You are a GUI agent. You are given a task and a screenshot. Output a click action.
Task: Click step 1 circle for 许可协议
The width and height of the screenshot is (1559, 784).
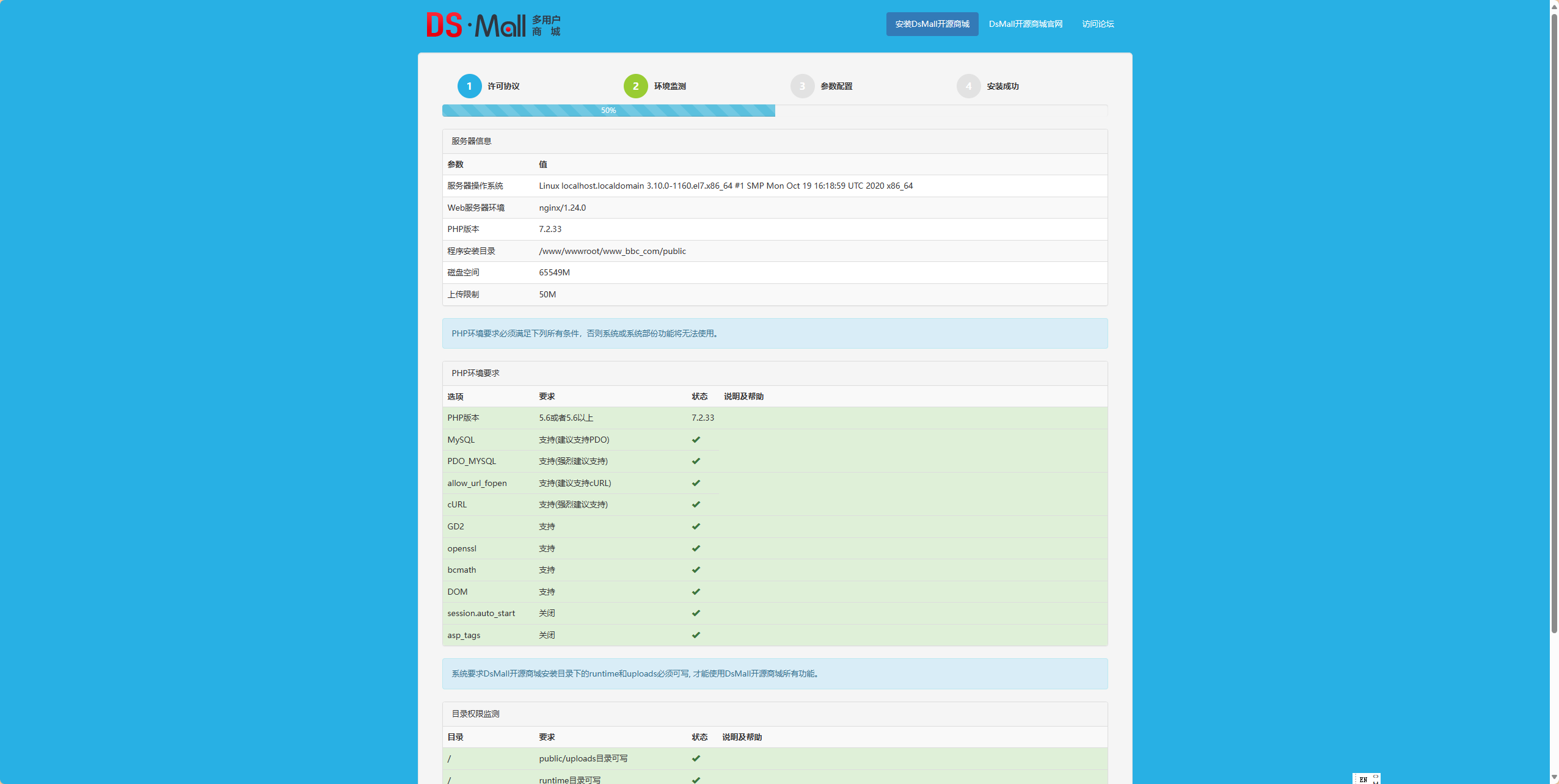pos(469,86)
